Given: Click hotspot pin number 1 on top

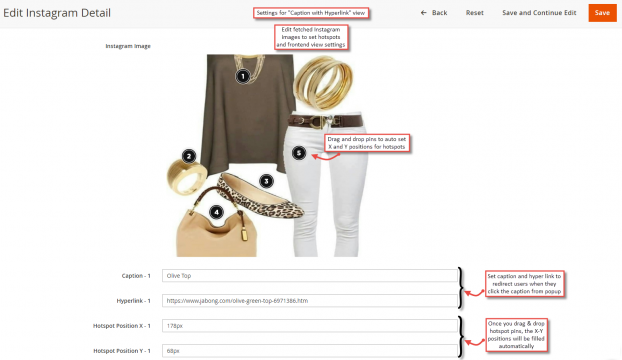Looking at the screenshot, I should pos(243,76).
